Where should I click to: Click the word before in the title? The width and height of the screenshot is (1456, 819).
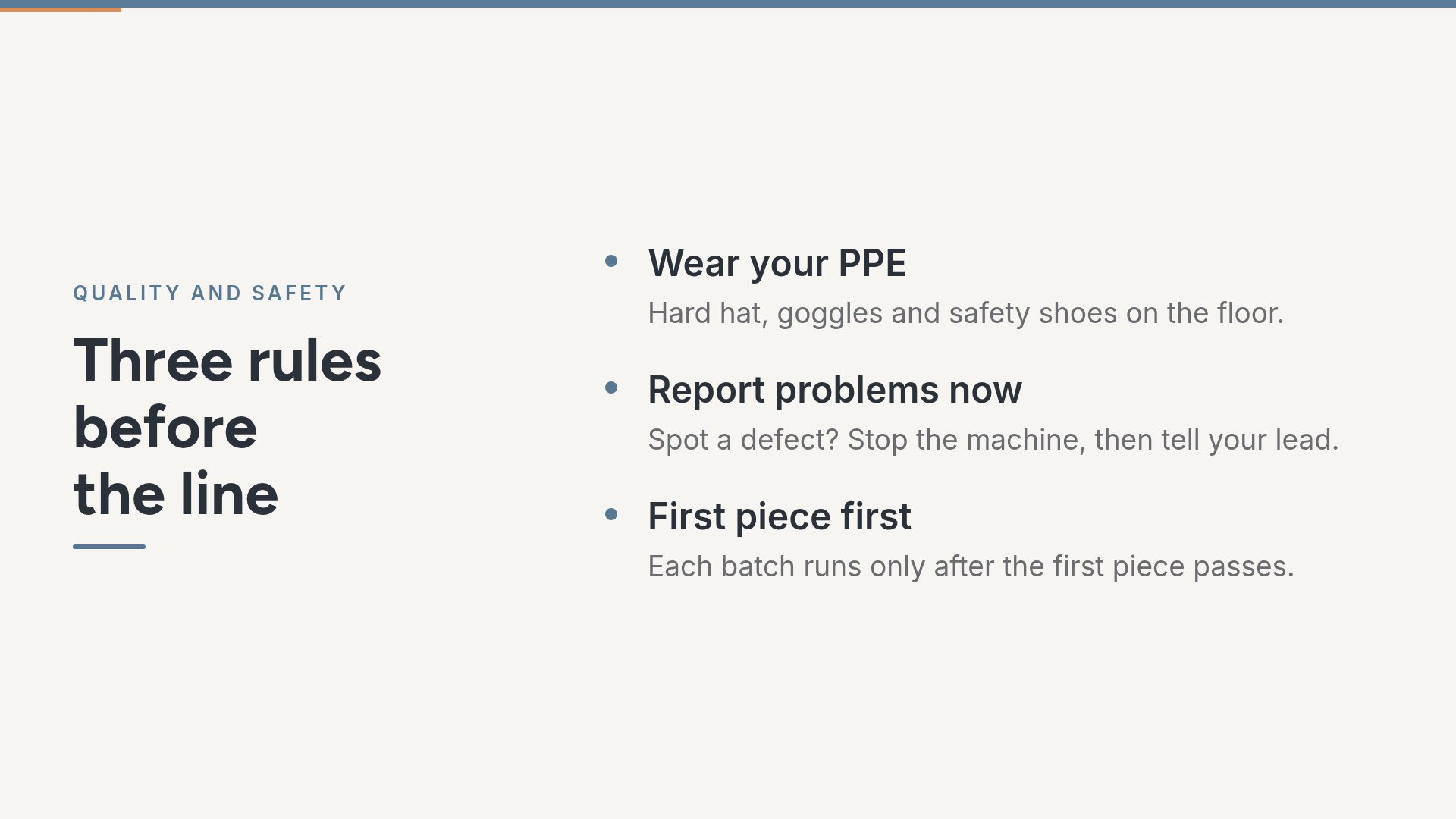click(x=165, y=427)
